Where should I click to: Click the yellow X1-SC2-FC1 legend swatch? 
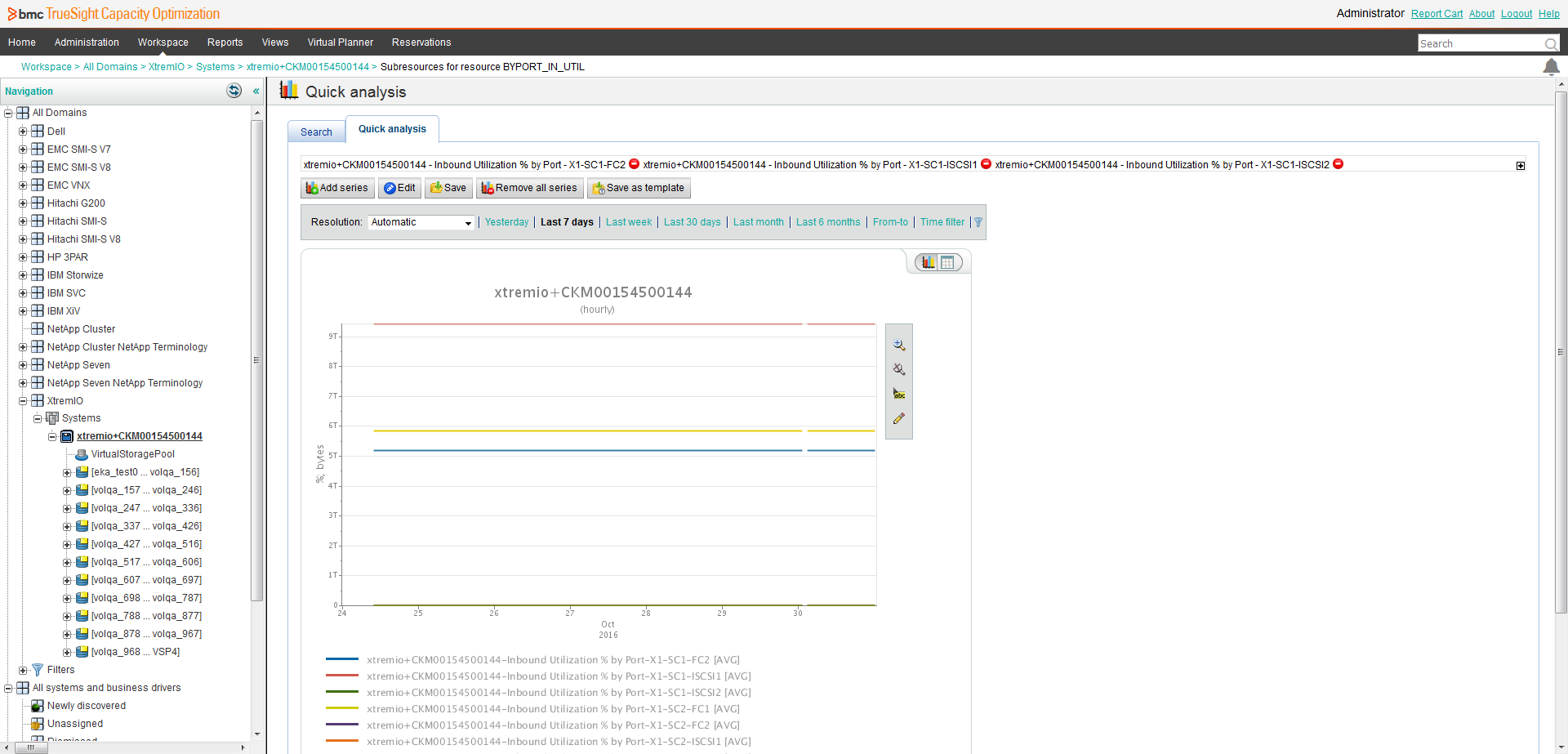click(x=342, y=708)
